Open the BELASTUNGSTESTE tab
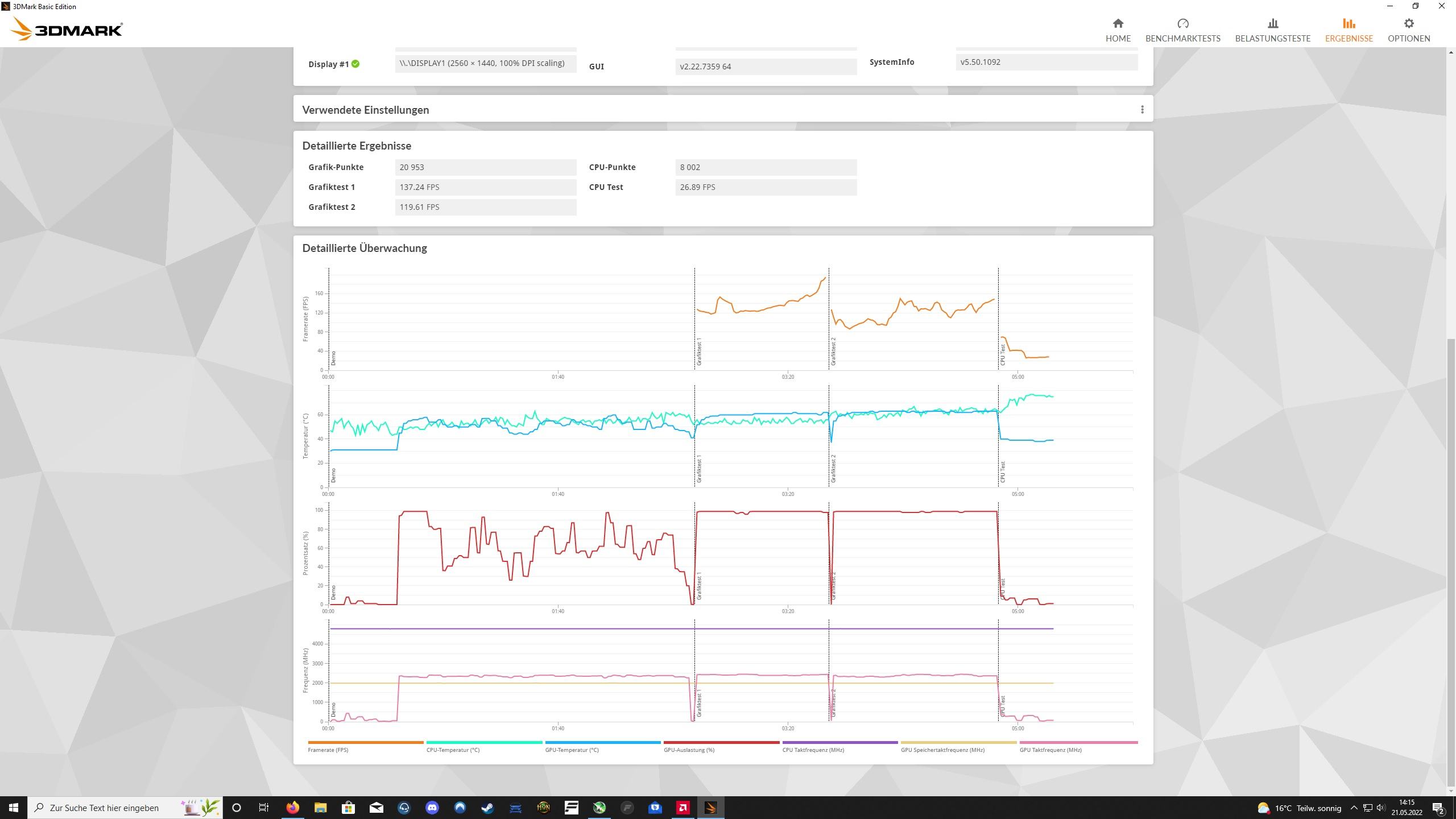 [x=1272, y=30]
